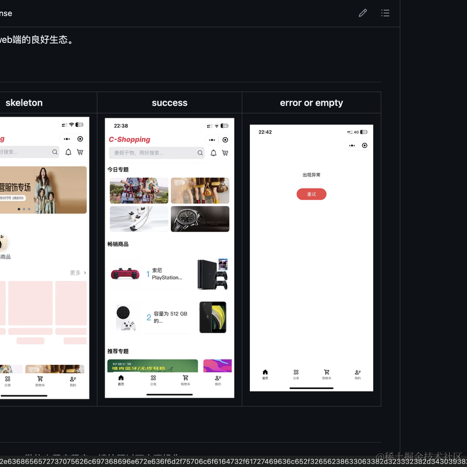Click the search field in success phone
Viewport: 467px width, 467px height.
point(157,153)
